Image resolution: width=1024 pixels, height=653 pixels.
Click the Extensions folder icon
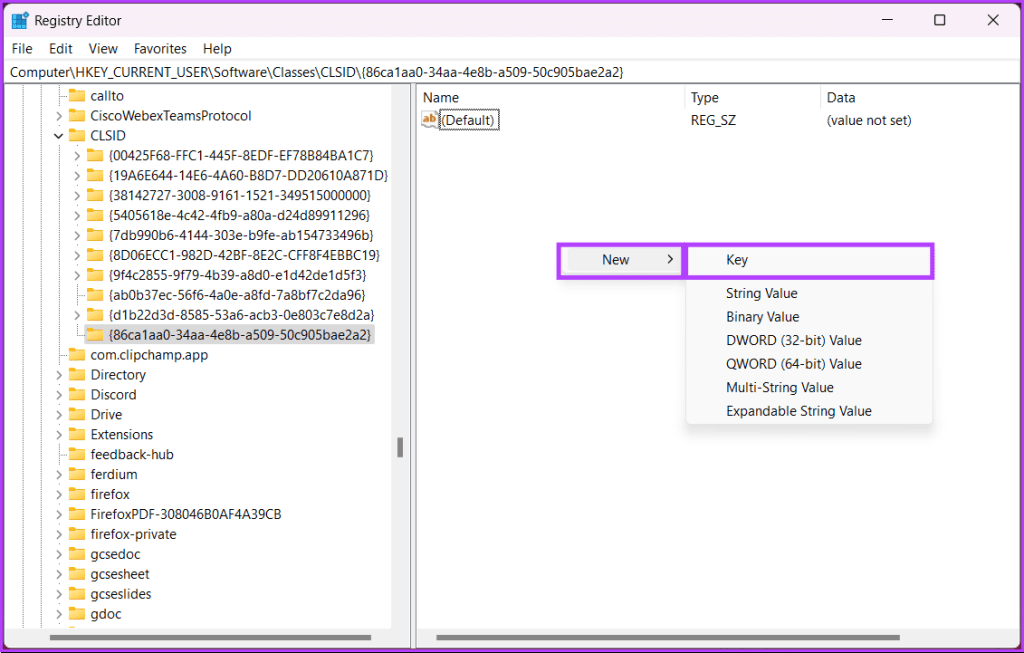77,434
